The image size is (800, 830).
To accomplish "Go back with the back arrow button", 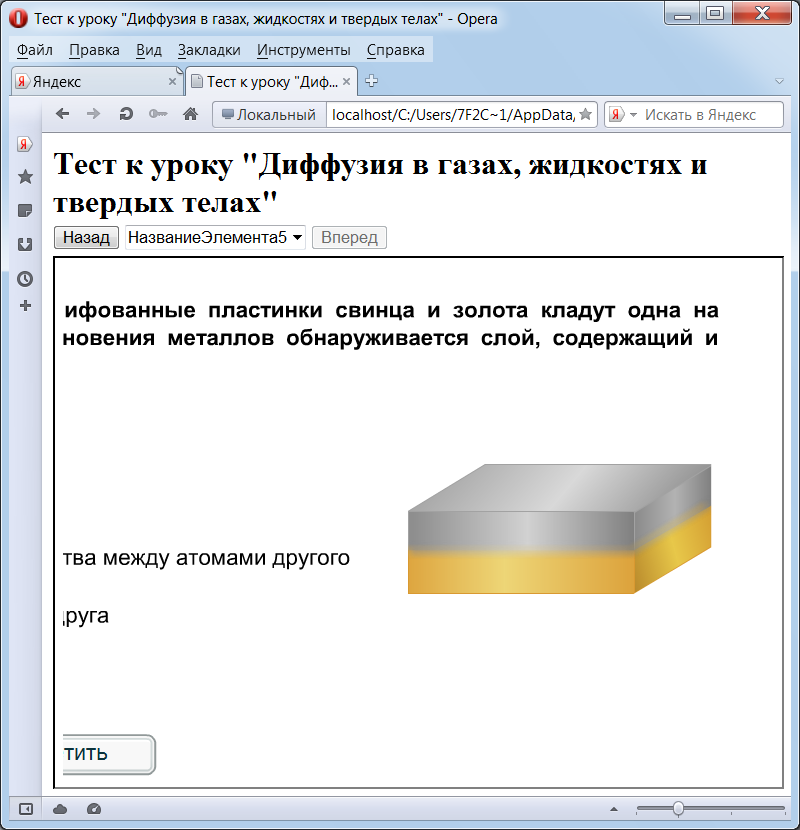I will (x=62, y=114).
